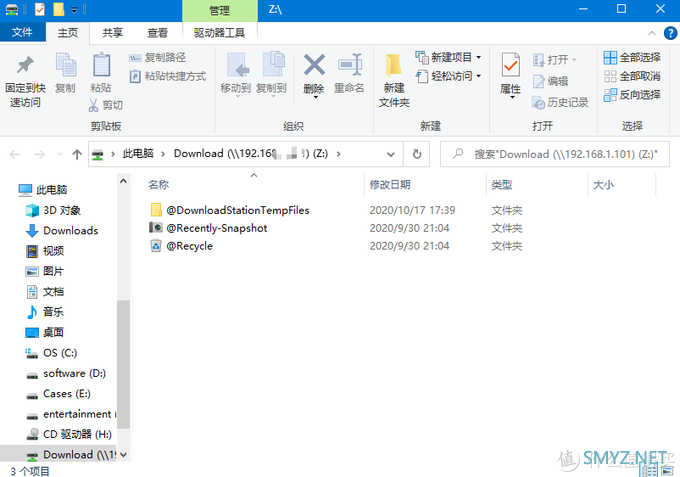This screenshot has width=680, height=477.
Task: Collapse the ribbon with the chevron
Action: [x=652, y=33]
